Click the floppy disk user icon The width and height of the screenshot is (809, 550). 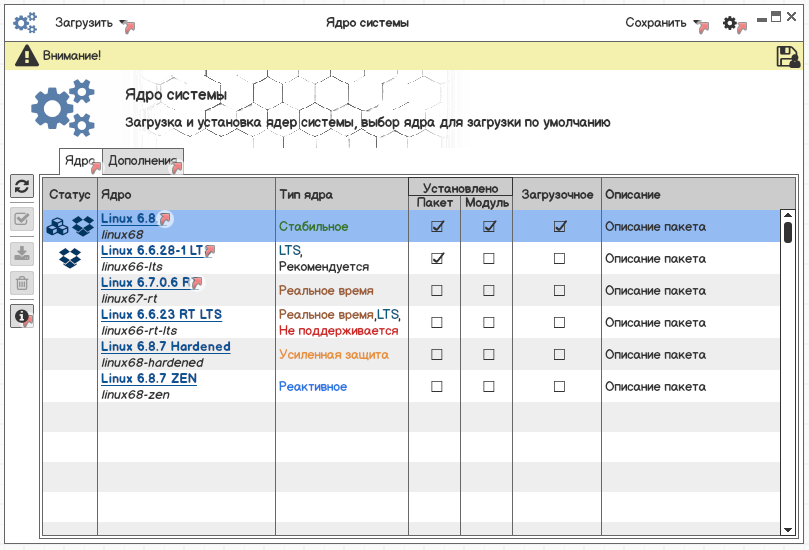click(787, 57)
